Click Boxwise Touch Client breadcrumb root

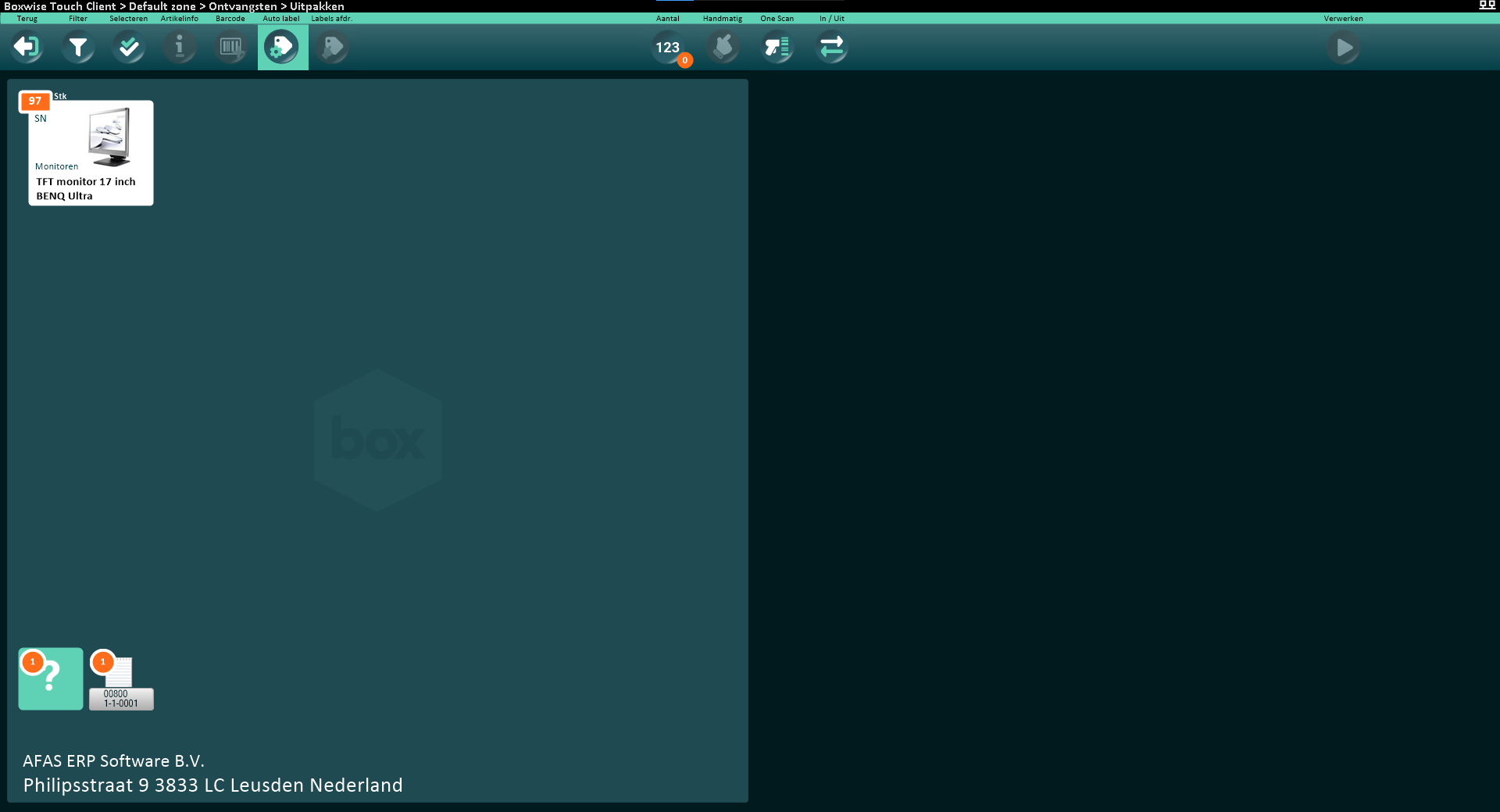coord(59,6)
